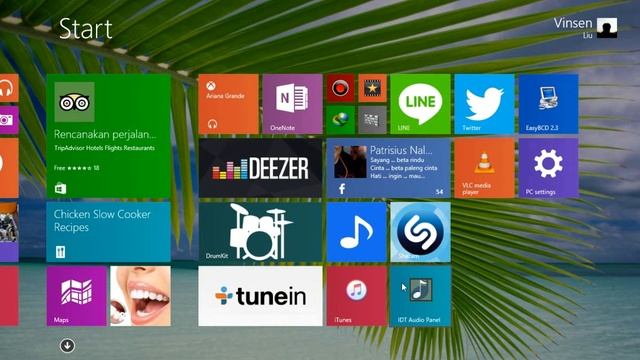Image resolution: width=640 pixels, height=360 pixels.
Task: Launch VLC media player tile
Action: 484,168
